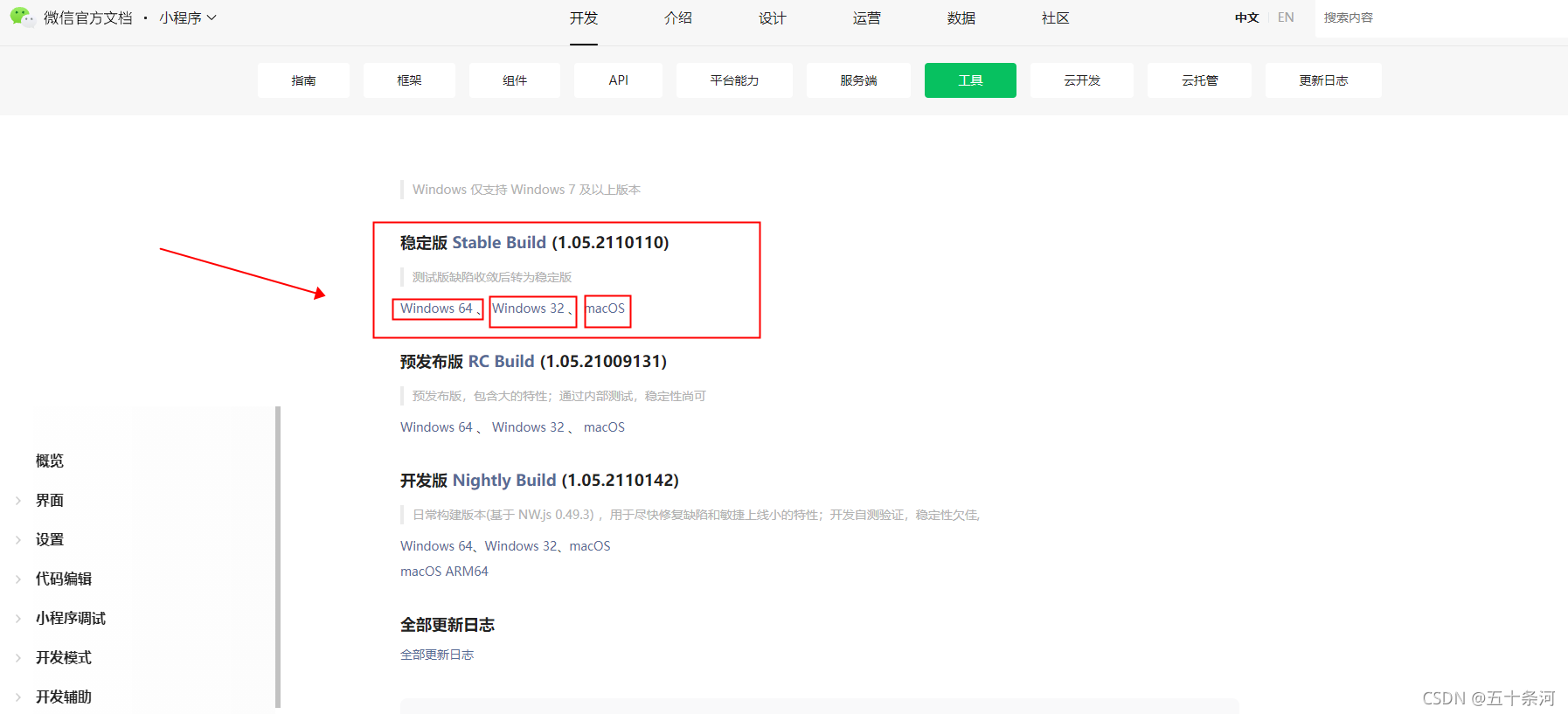1568x714 pixels.
Task: Switch to the 运营 top tab
Action: (x=867, y=18)
